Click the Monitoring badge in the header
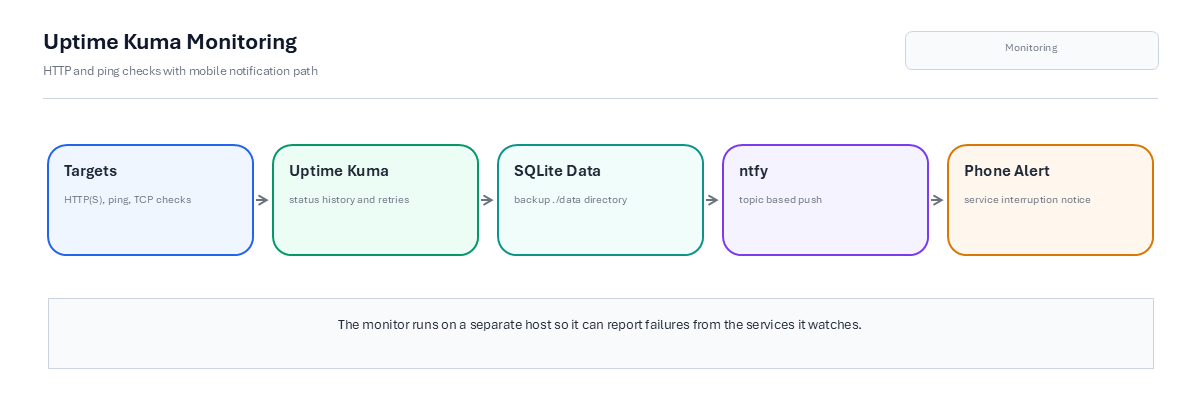The width and height of the screenshot is (1200, 420). (1031, 50)
